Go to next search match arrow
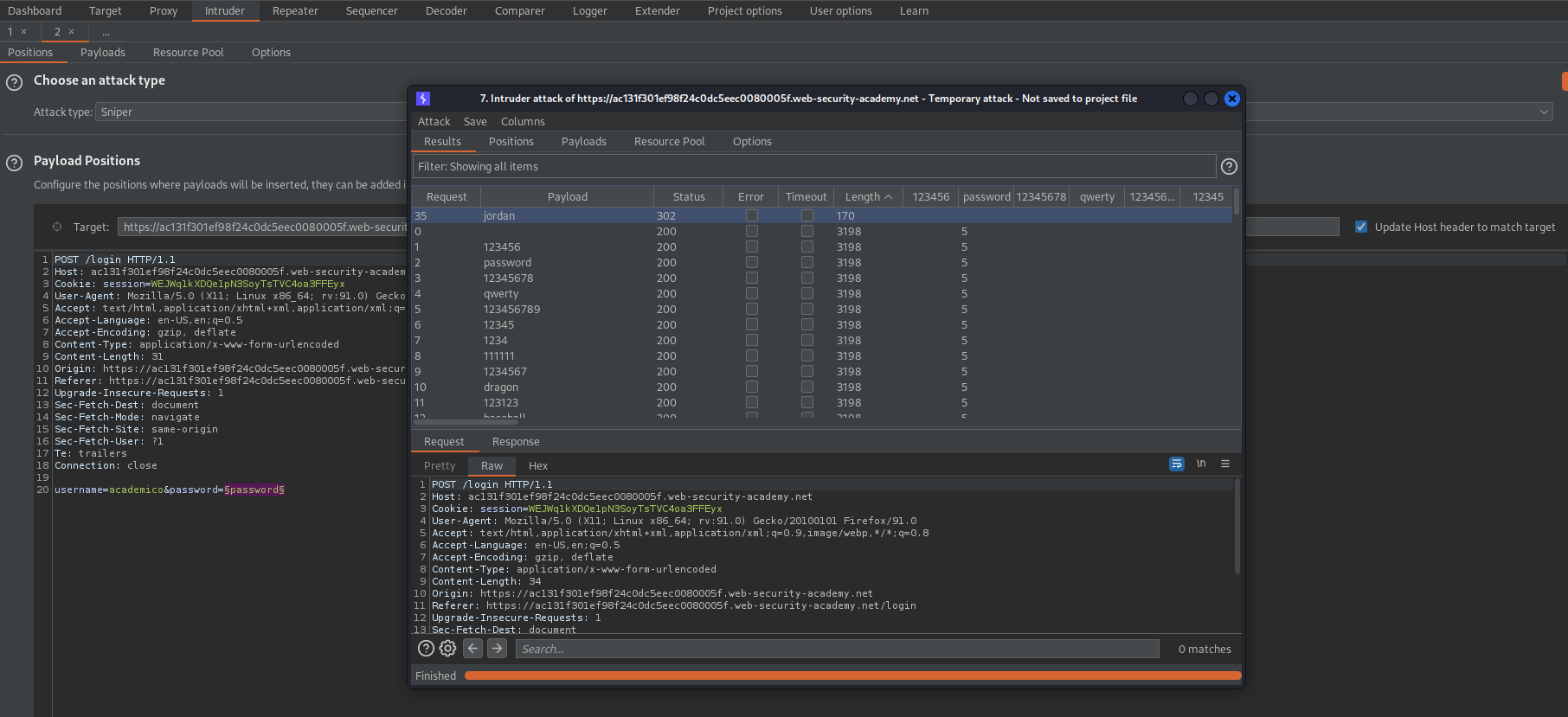Screen dimensions: 1568x717 (497, 649)
